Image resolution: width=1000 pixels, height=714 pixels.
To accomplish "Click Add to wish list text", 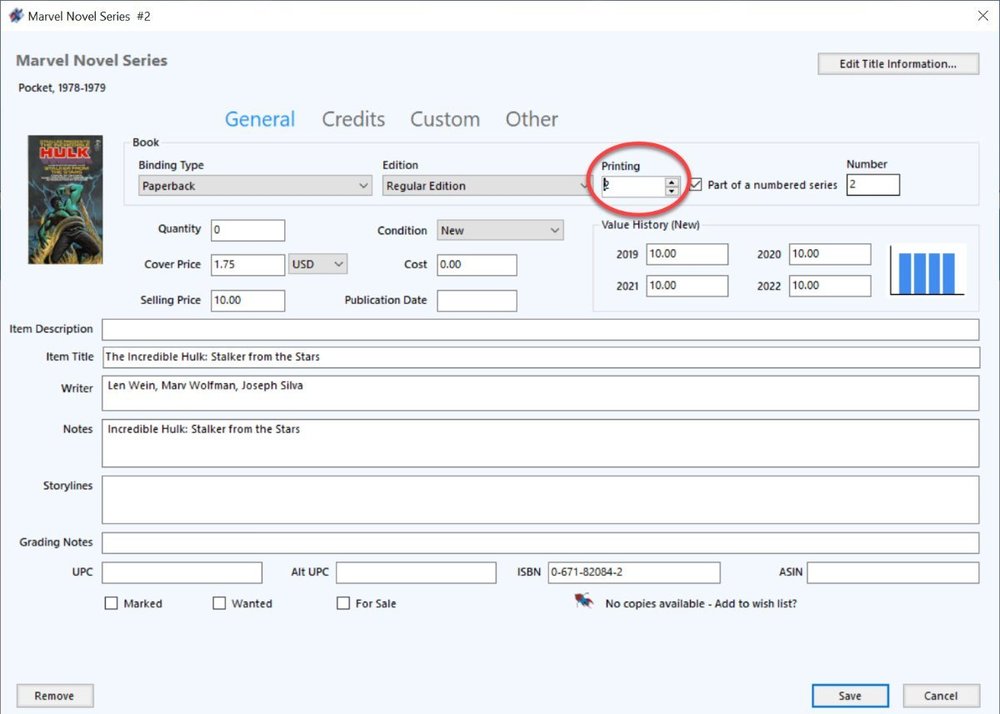I will (756, 603).
